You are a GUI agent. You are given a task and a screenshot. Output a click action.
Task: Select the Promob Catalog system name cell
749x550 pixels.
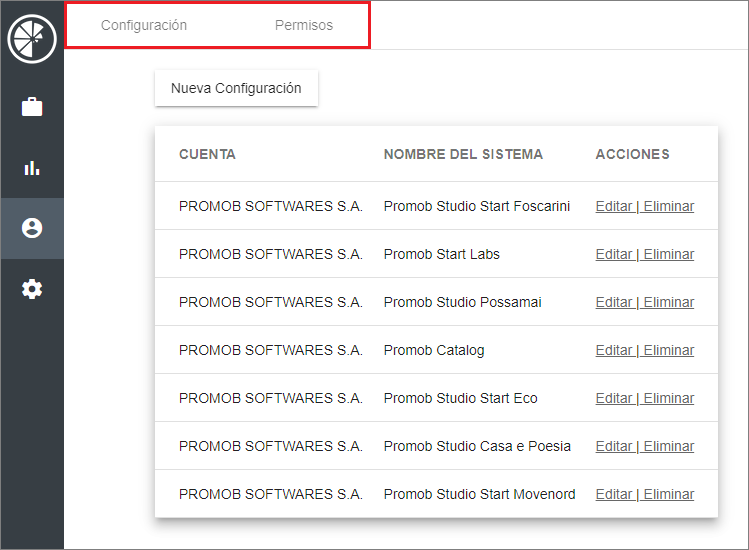point(434,351)
